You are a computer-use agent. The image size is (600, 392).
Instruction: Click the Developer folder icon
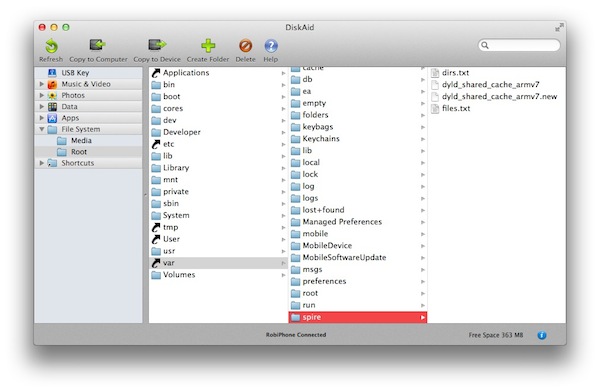click(156, 132)
